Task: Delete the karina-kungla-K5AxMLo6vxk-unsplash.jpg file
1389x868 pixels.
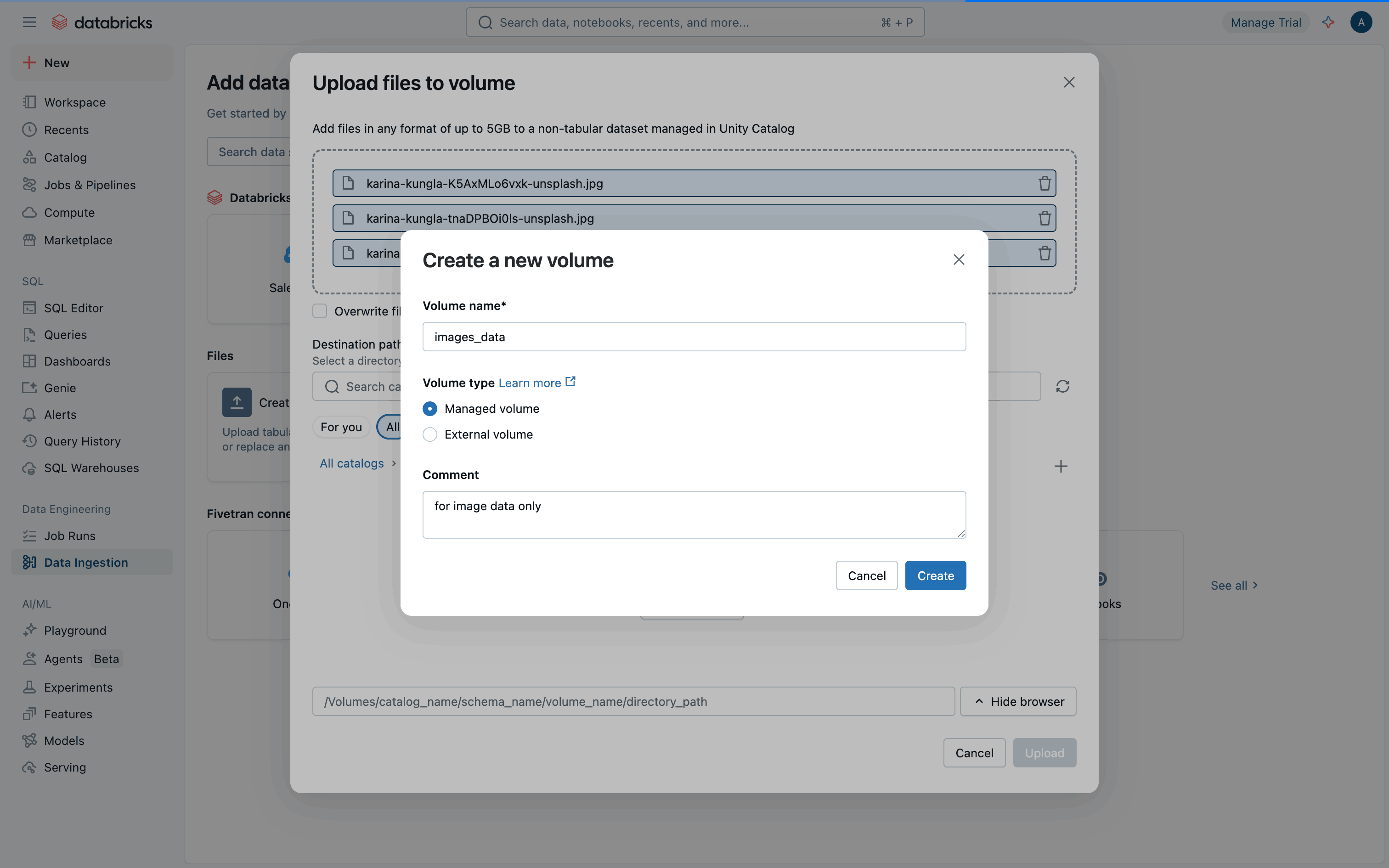Action: (1044, 183)
